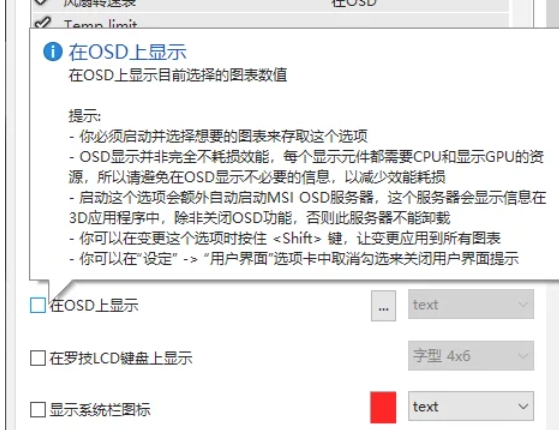Image resolution: width=559 pixels, height=430 pixels.
Task: Expand the text dropdown beside red swatch
Action: tap(471, 406)
